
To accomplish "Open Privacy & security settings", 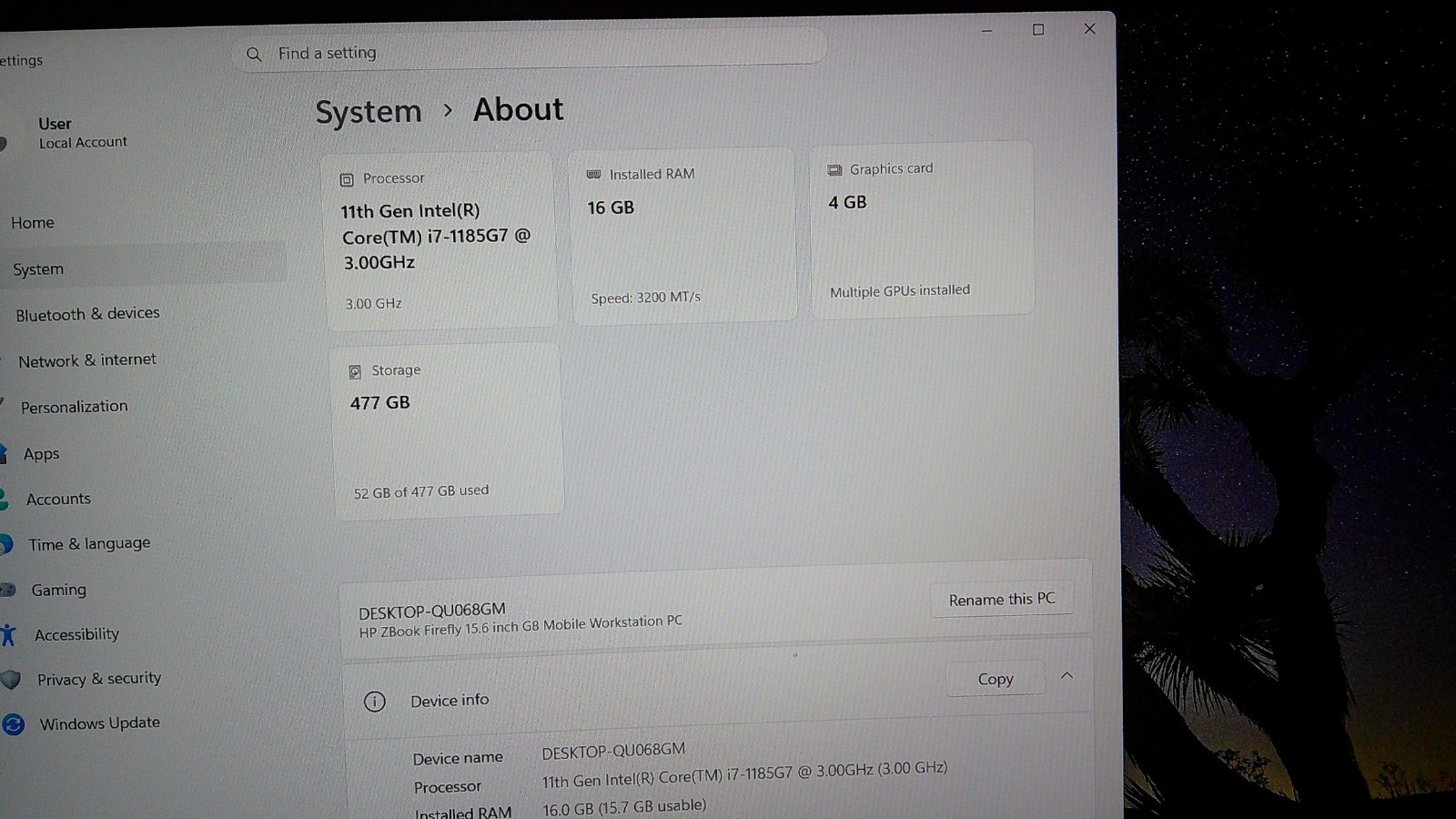I will click(98, 679).
